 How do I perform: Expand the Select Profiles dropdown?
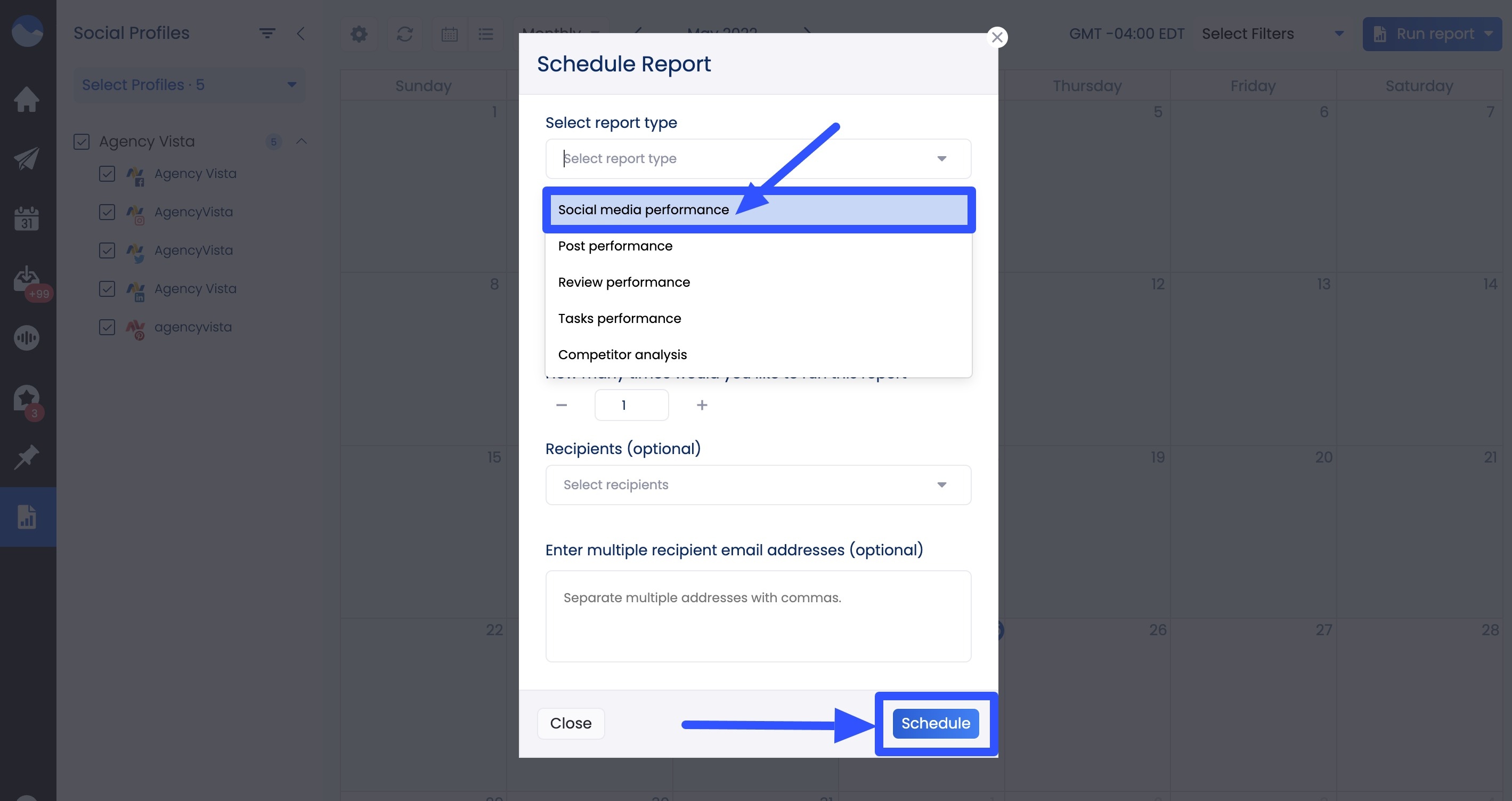click(189, 85)
